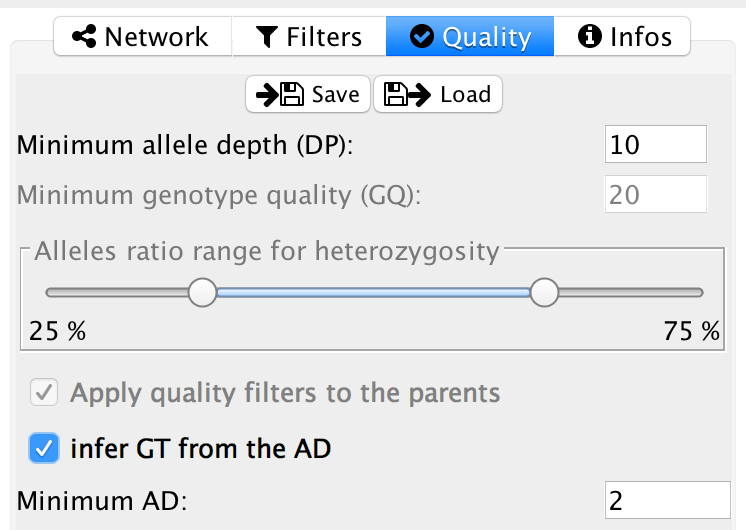Click the info circle icon on Infos tab
This screenshot has width=746, height=530.
(591, 38)
